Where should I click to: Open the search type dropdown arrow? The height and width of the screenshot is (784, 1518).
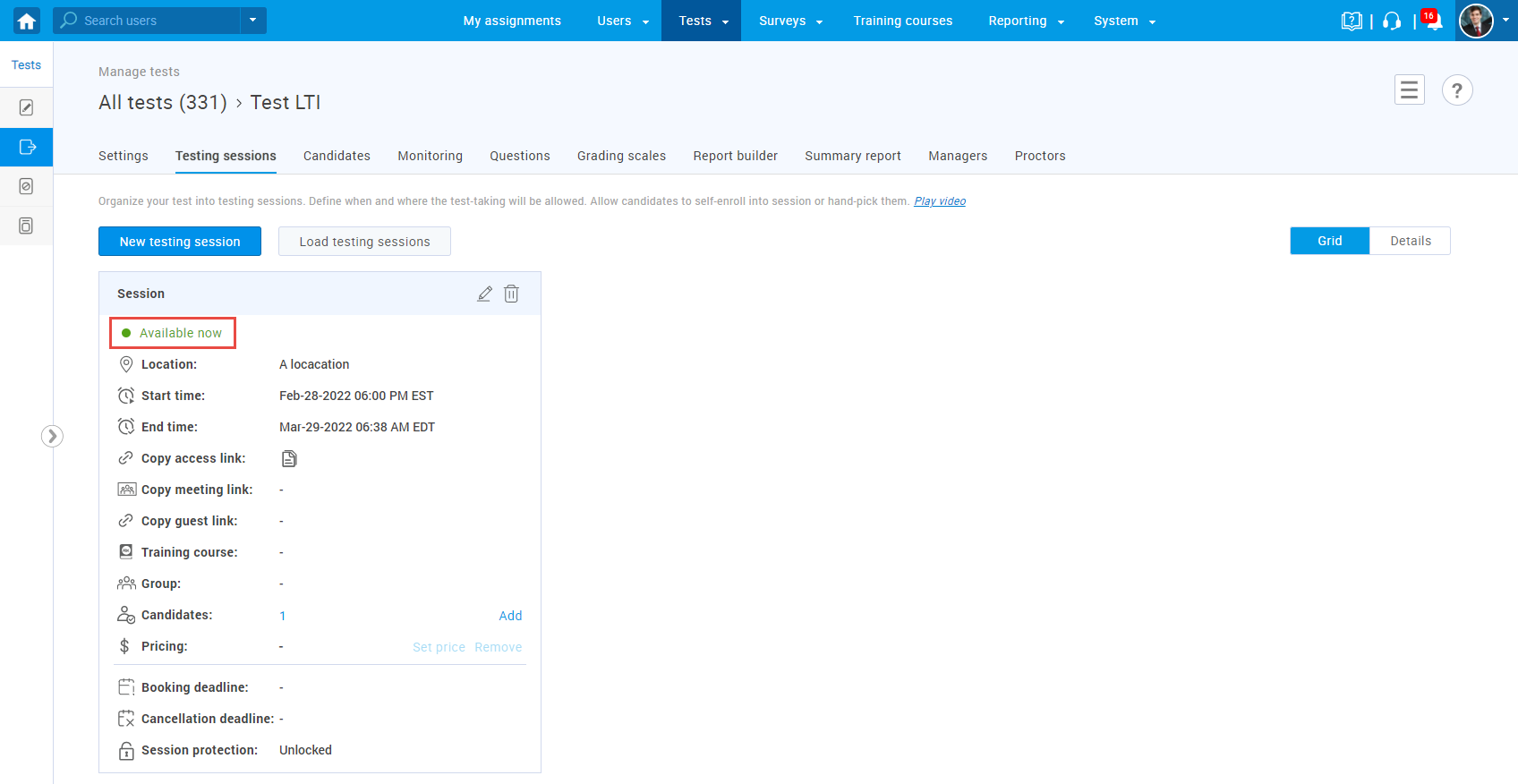pyautogui.click(x=253, y=21)
